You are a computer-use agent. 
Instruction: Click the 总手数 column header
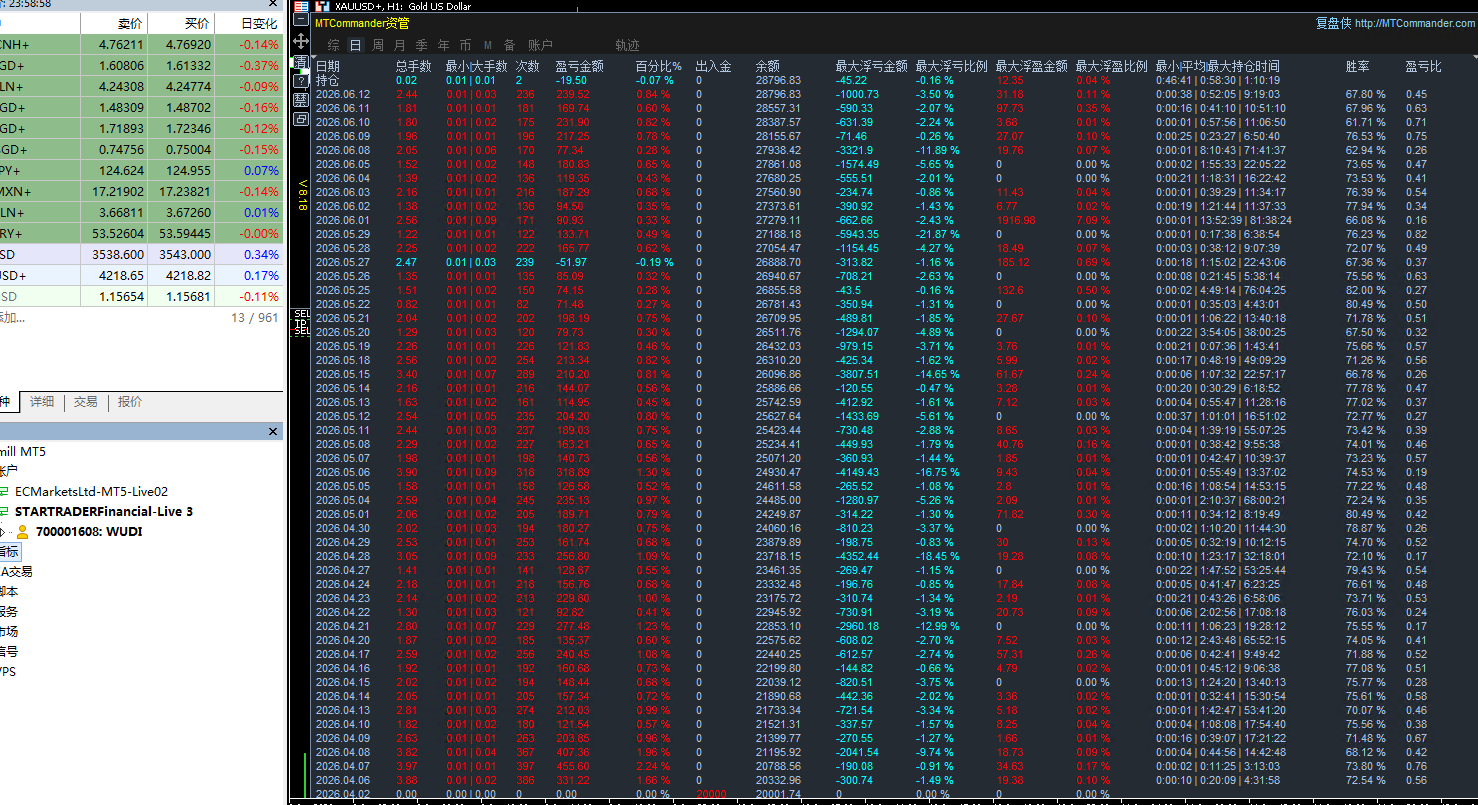pyautogui.click(x=413, y=66)
